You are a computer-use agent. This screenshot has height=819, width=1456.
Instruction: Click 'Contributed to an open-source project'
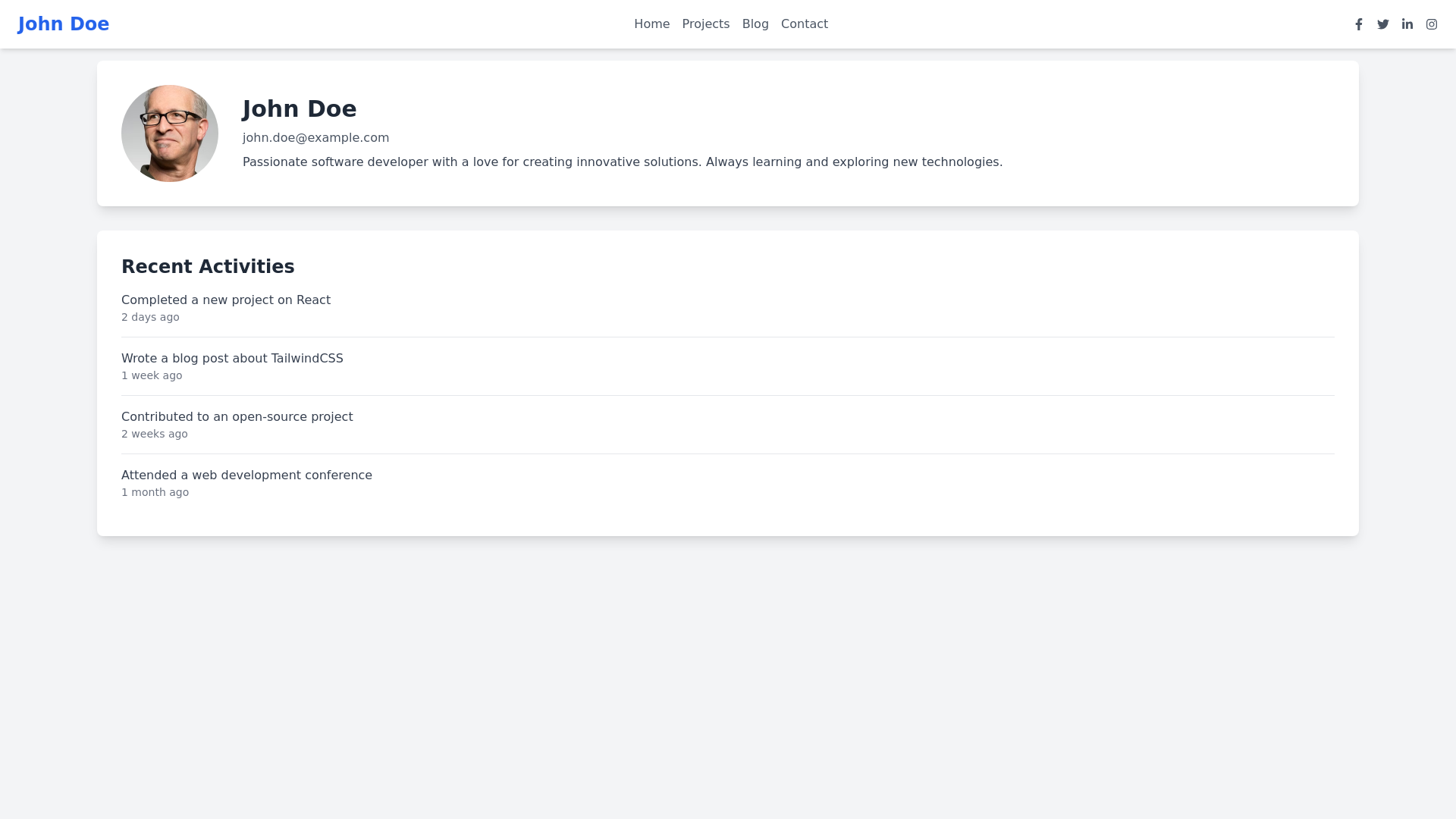pyautogui.click(x=237, y=416)
